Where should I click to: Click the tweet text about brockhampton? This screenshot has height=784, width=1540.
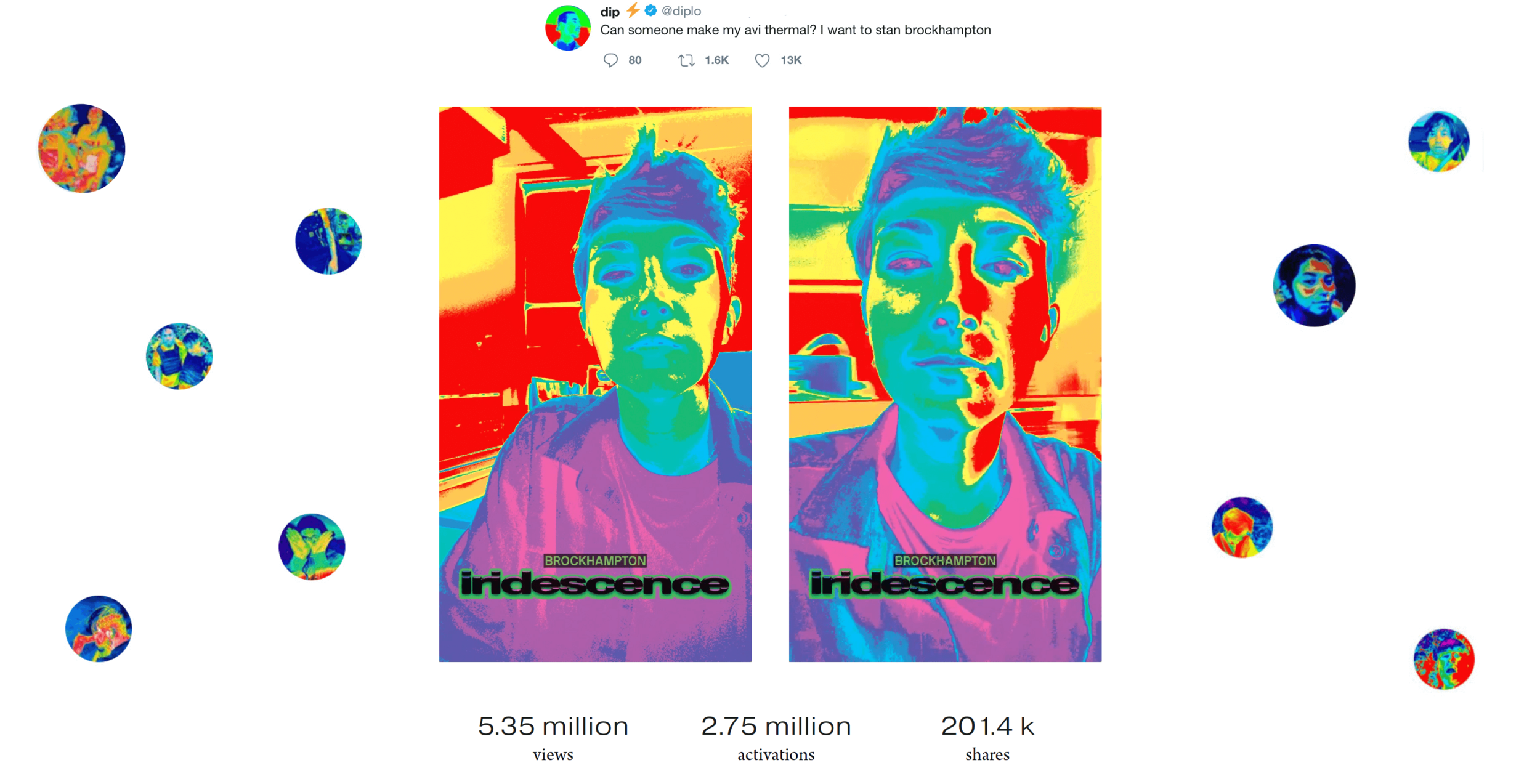click(795, 30)
